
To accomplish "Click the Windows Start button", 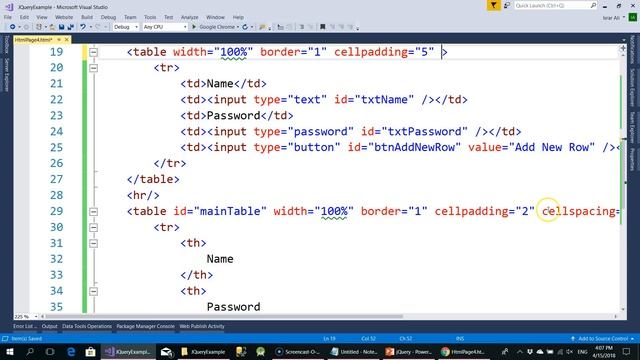I will click(10, 351).
